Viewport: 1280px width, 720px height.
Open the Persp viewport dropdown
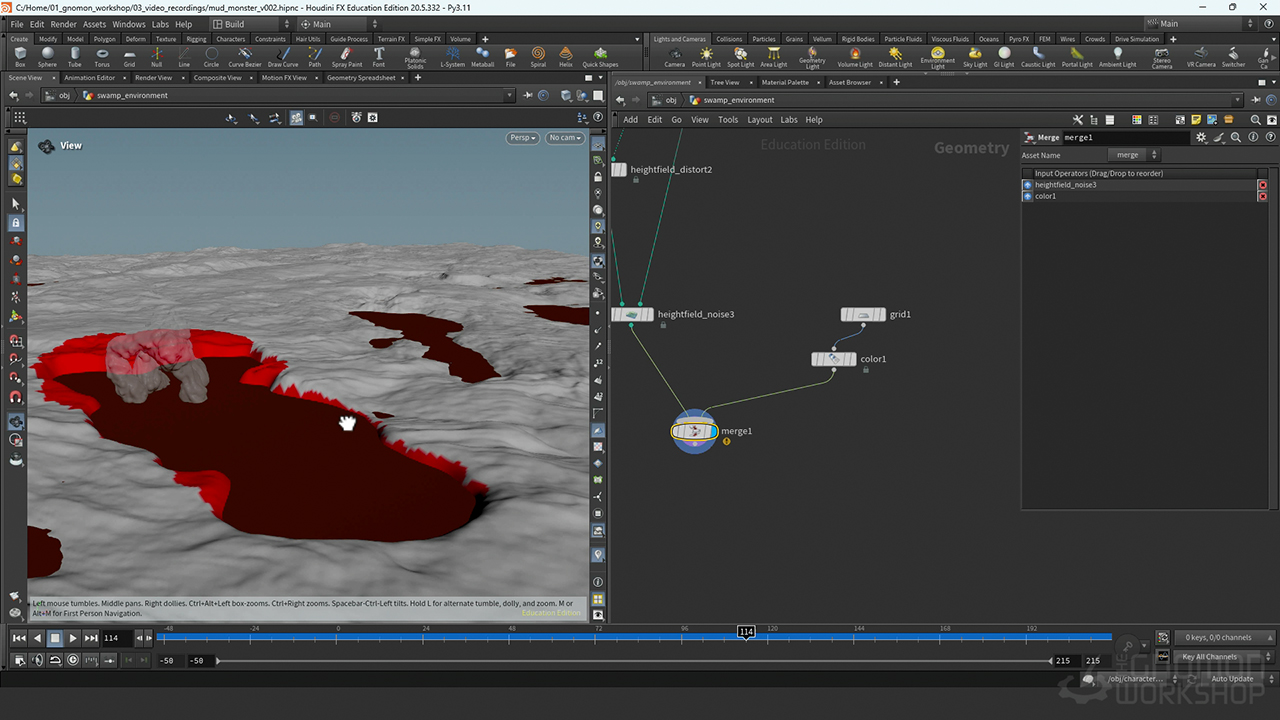[522, 138]
